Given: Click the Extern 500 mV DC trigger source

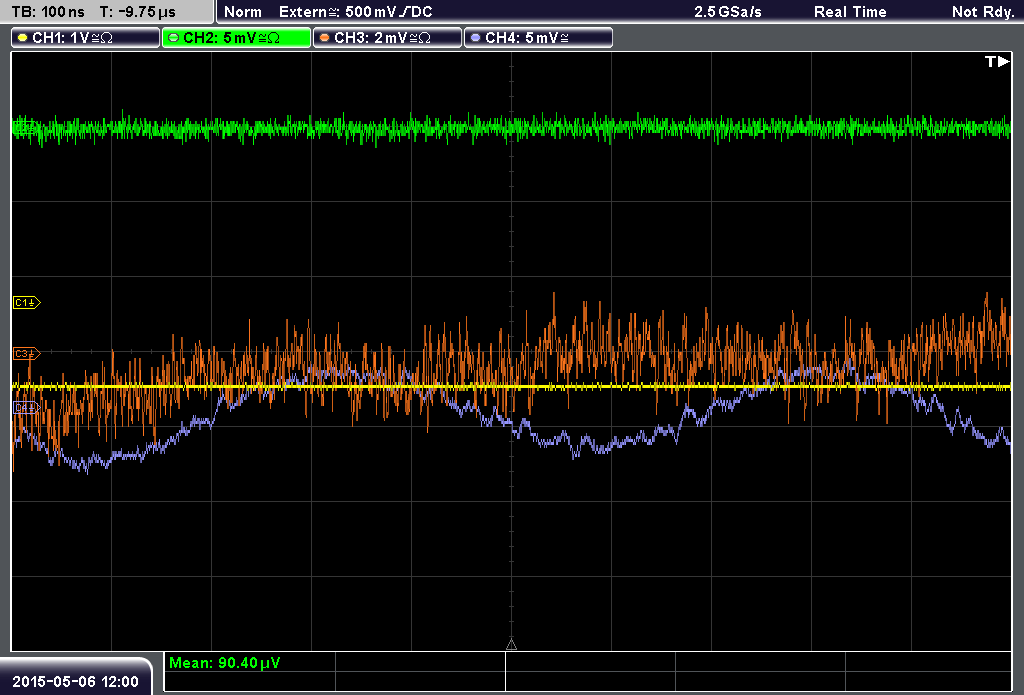Looking at the screenshot, I should pyautogui.click(x=355, y=12).
